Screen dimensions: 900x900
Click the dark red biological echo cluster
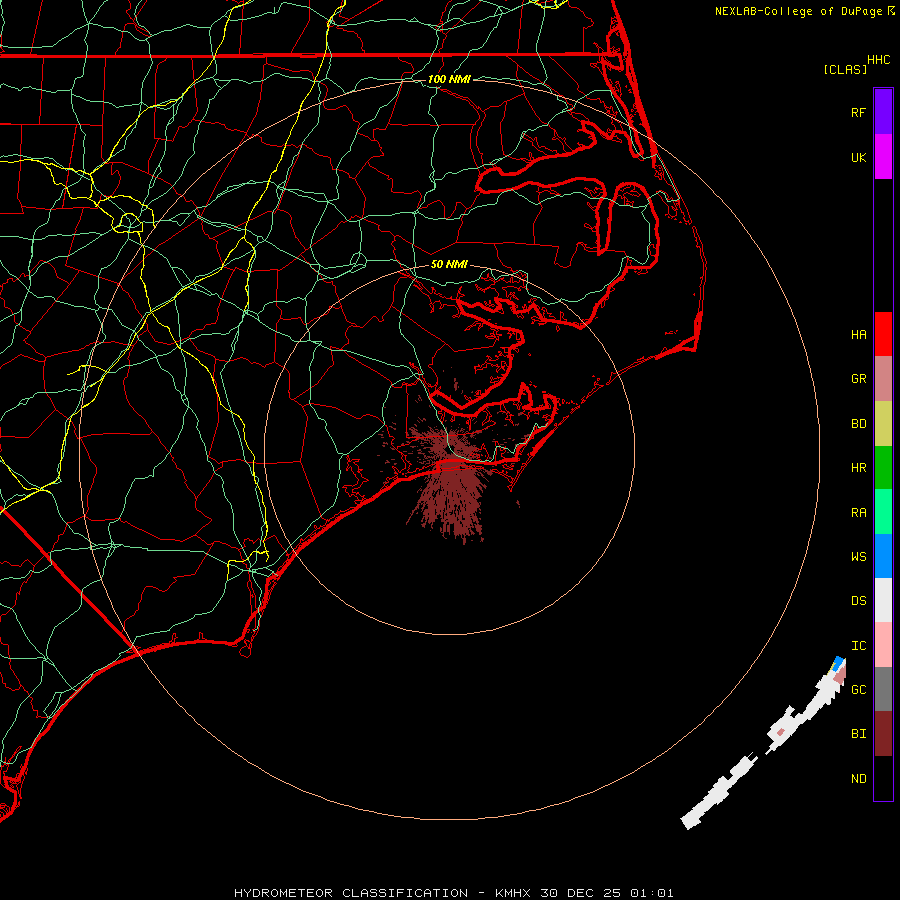coord(451,488)
